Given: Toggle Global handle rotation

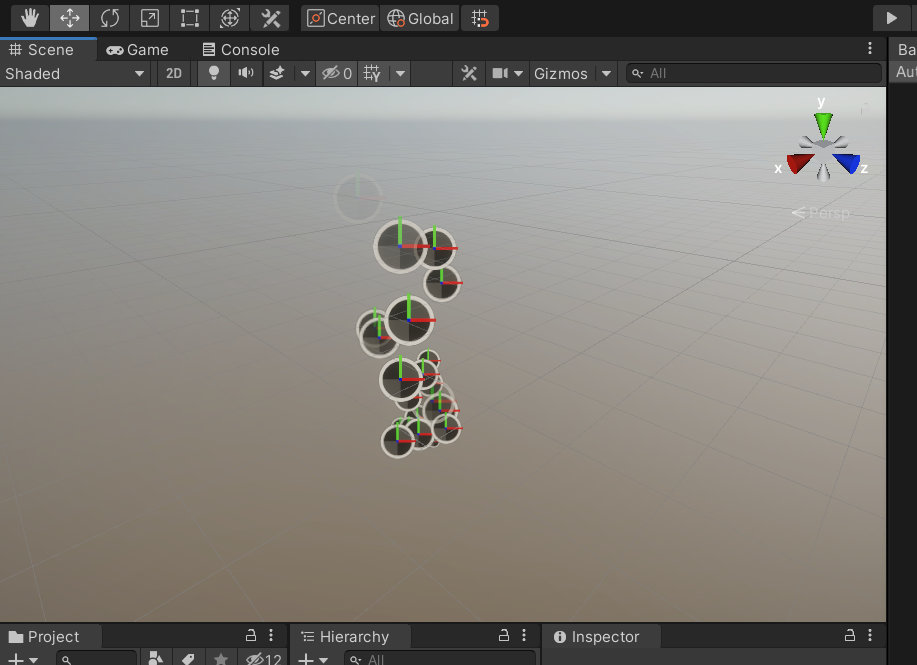Looking at the screenshot, I should tap(420, 18).
